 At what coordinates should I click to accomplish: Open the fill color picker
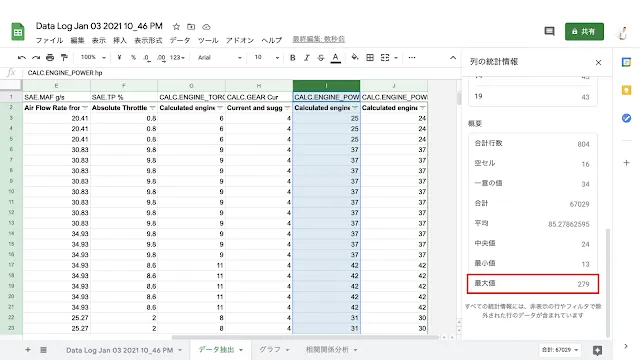[355, 58]
